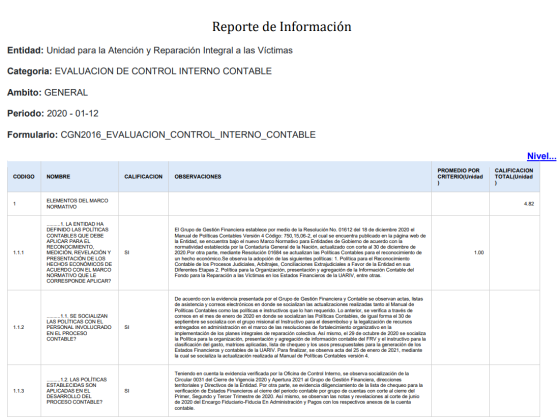Select the Formulario name text
560x420 pixels.
pos(188,135)
